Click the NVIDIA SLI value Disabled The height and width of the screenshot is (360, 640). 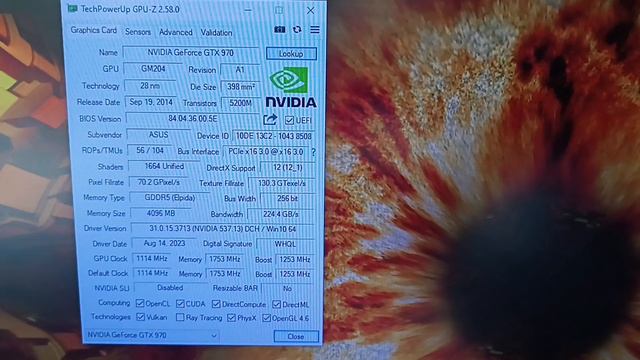(x=170, y=288)
